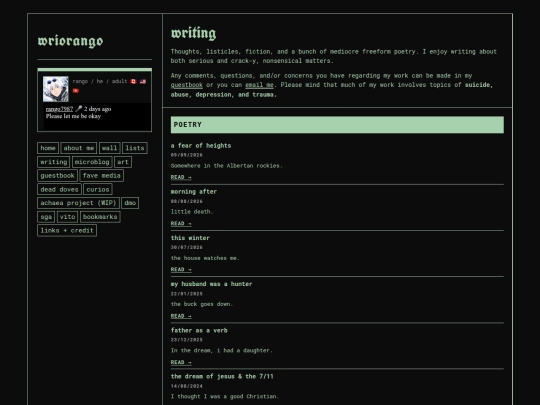Open the sga page
Image resolution: width=540 pixels, height=405 pixels.
pyautogui.click(x=46, y=217)
